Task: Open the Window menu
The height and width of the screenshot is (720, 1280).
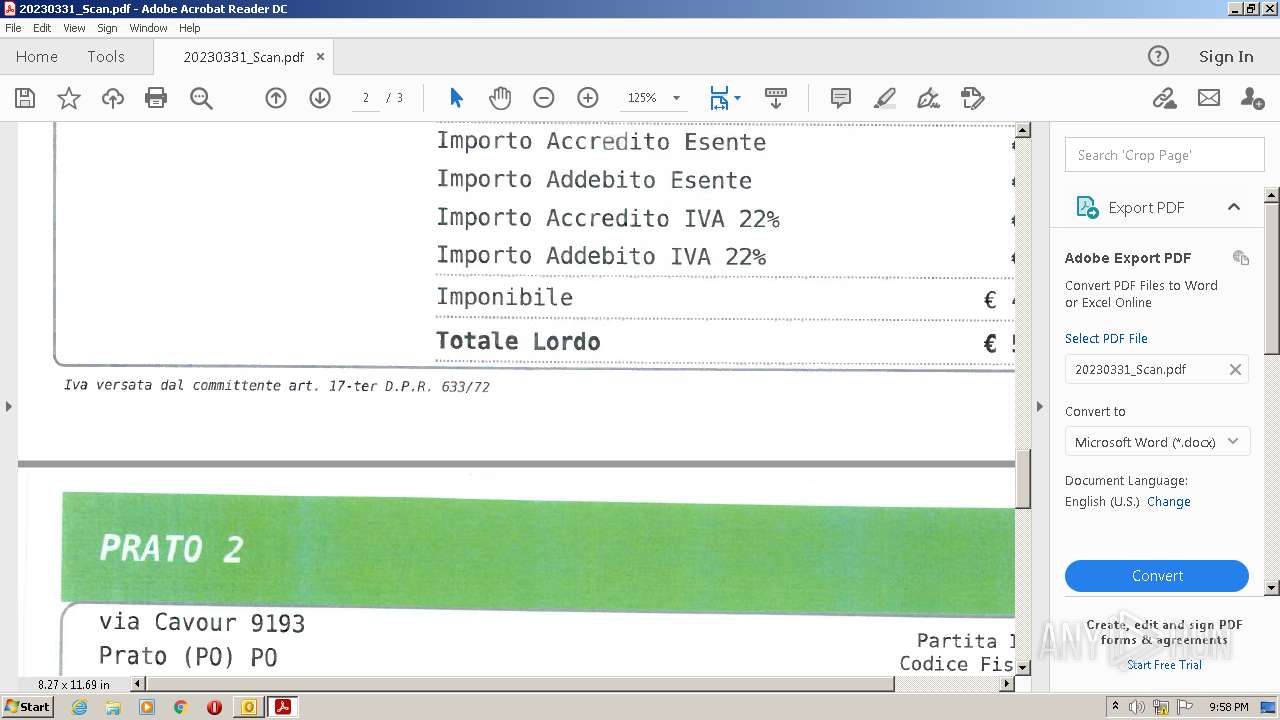Action: point(148,28)
